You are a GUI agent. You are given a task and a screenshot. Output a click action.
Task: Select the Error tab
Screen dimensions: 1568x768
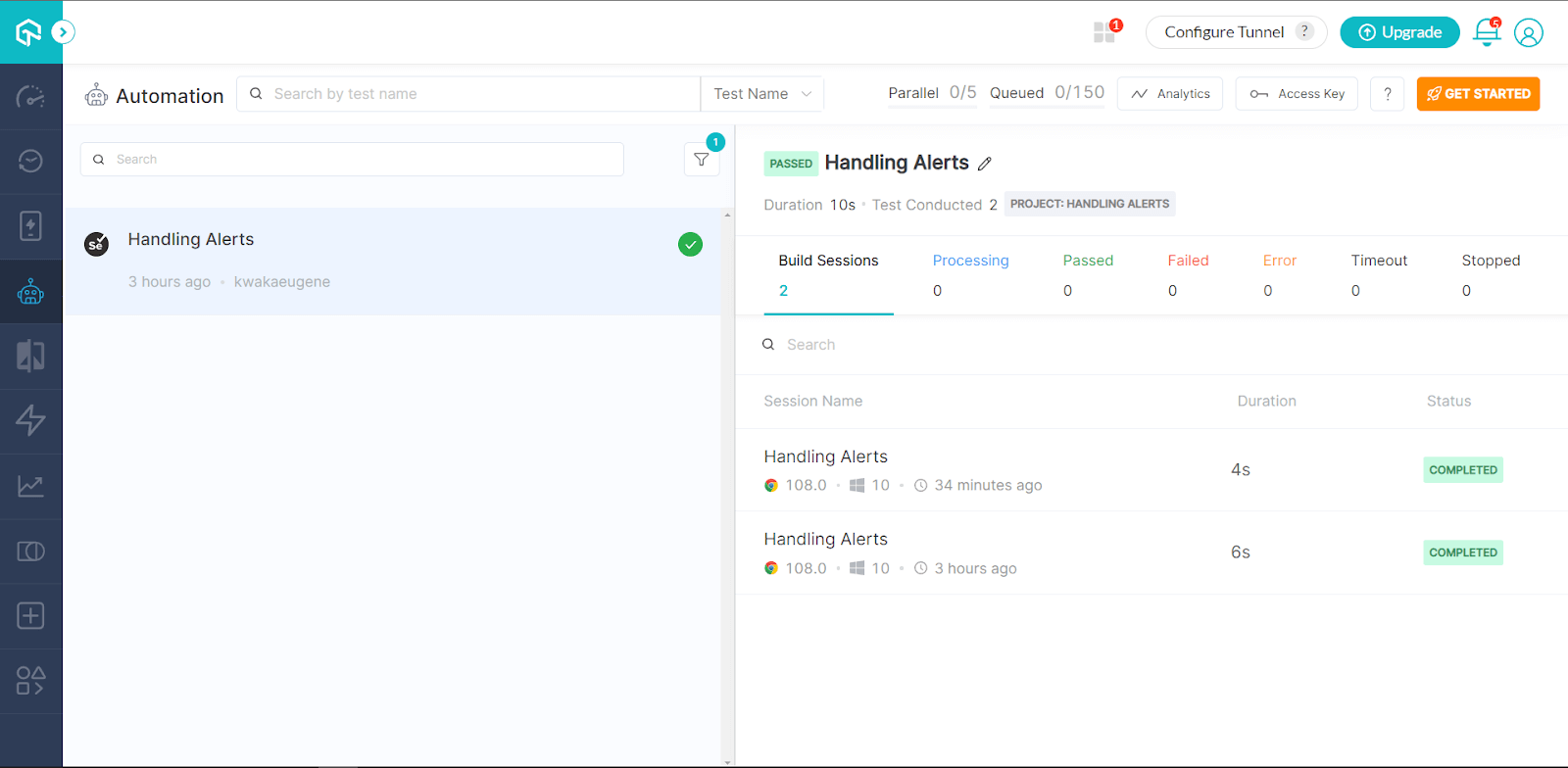pos(1279,275)
